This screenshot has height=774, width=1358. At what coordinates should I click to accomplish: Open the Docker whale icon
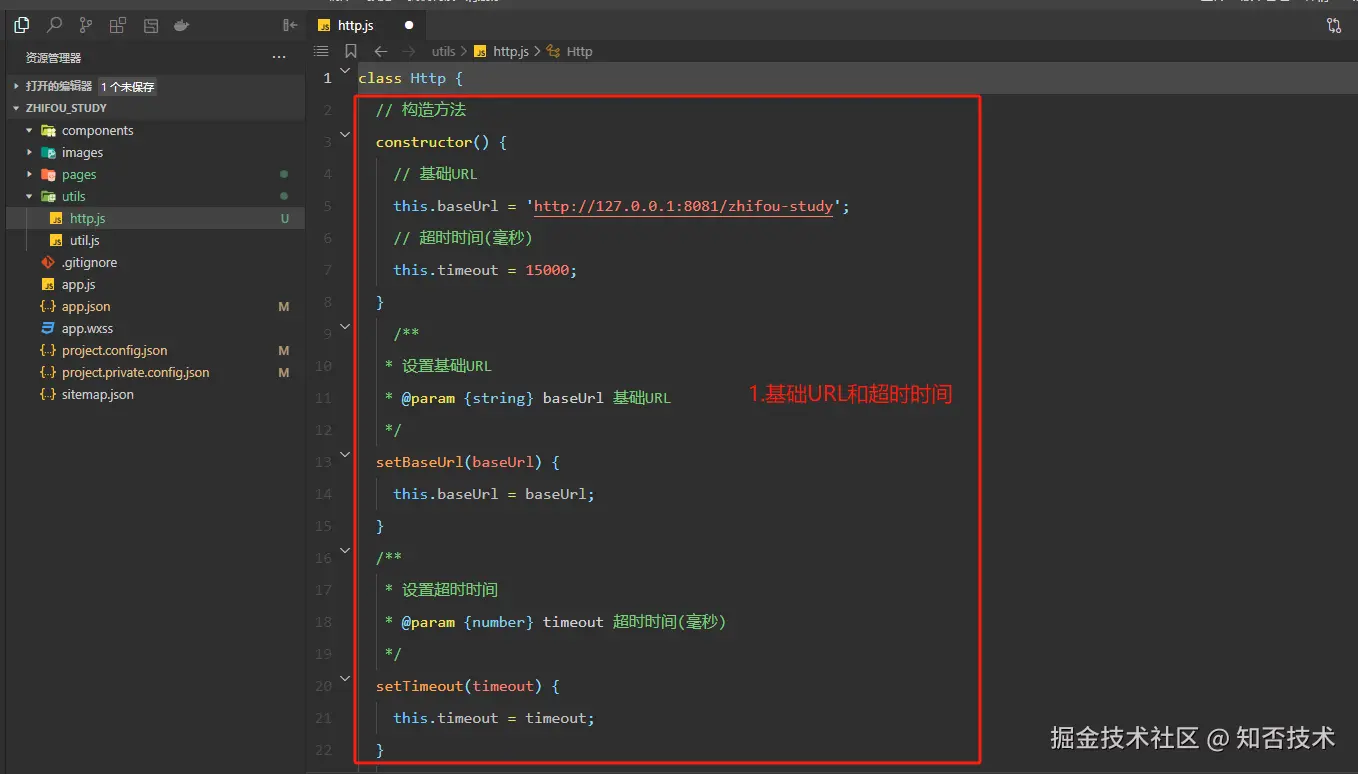point(181,25)
